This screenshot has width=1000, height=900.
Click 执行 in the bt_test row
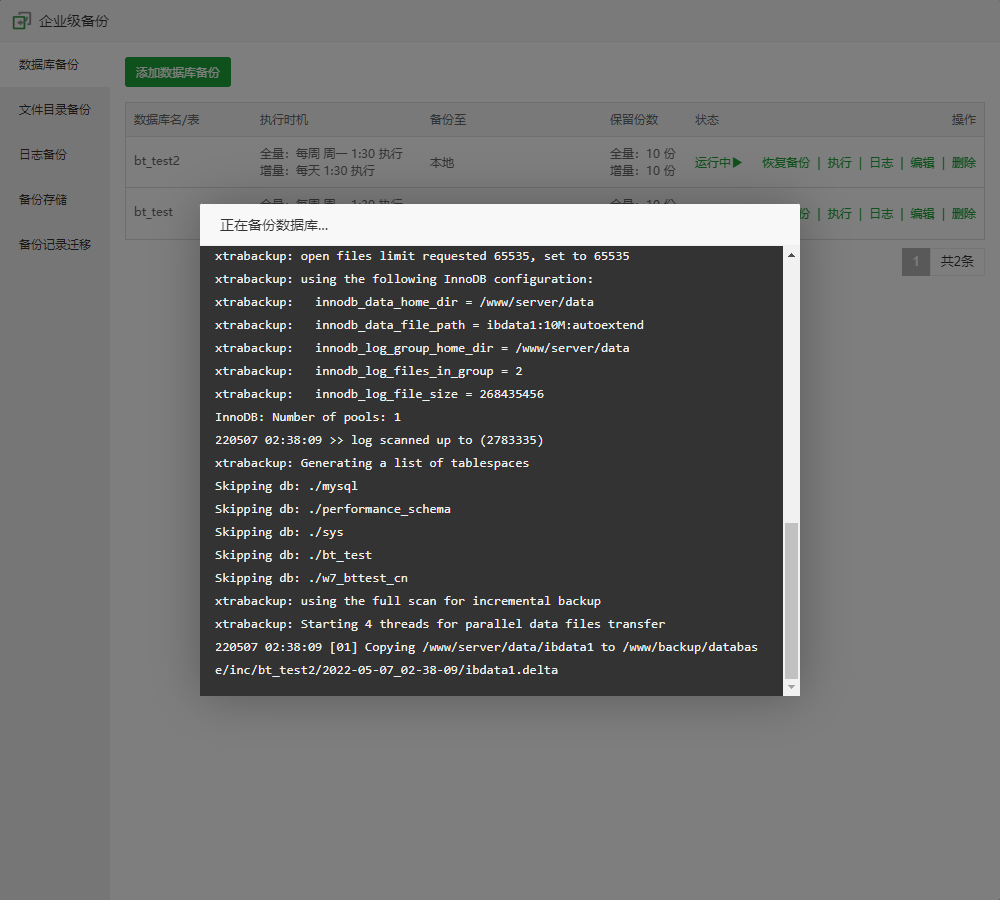[x=839, y=214]
